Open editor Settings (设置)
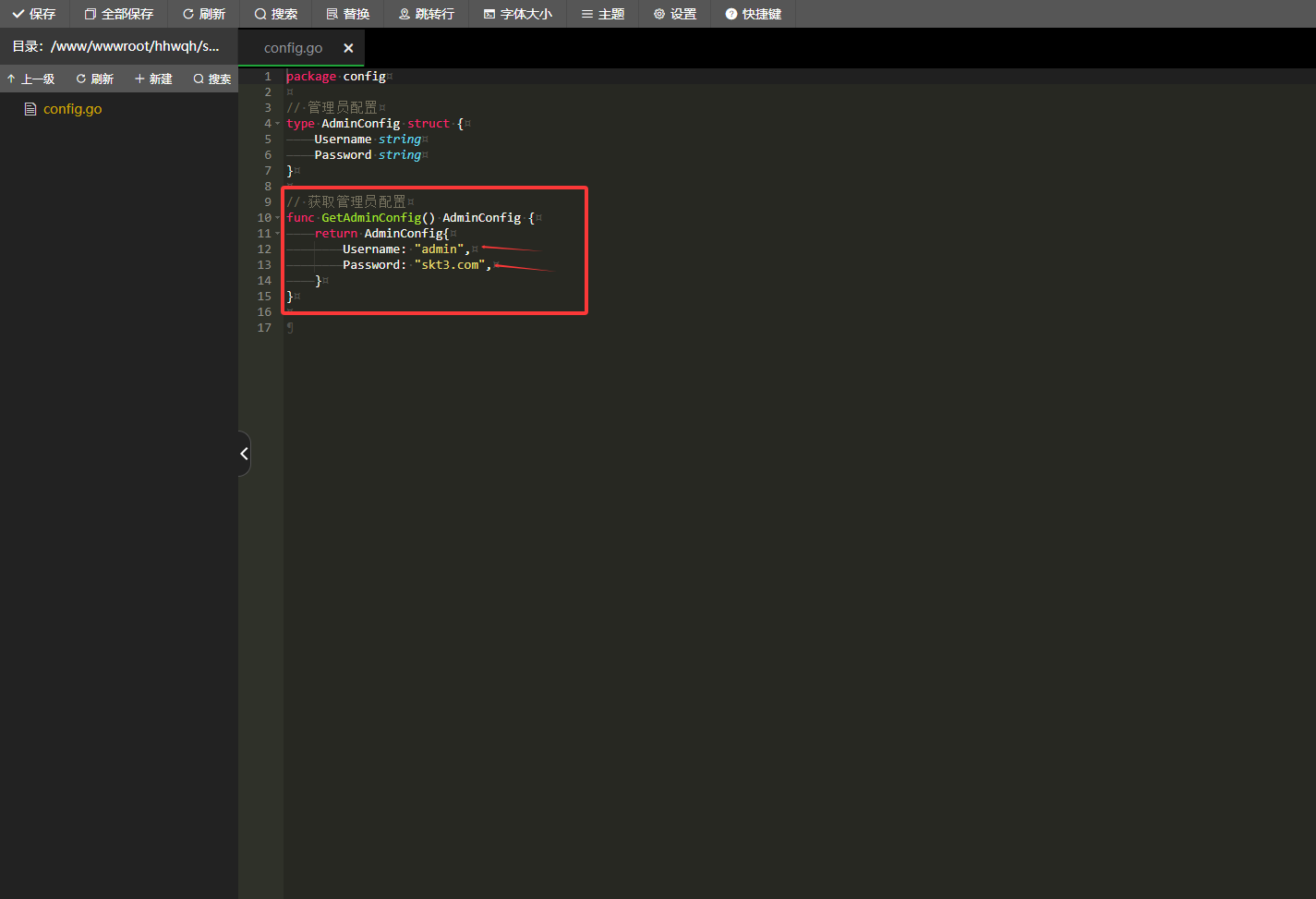 (675, 14)
